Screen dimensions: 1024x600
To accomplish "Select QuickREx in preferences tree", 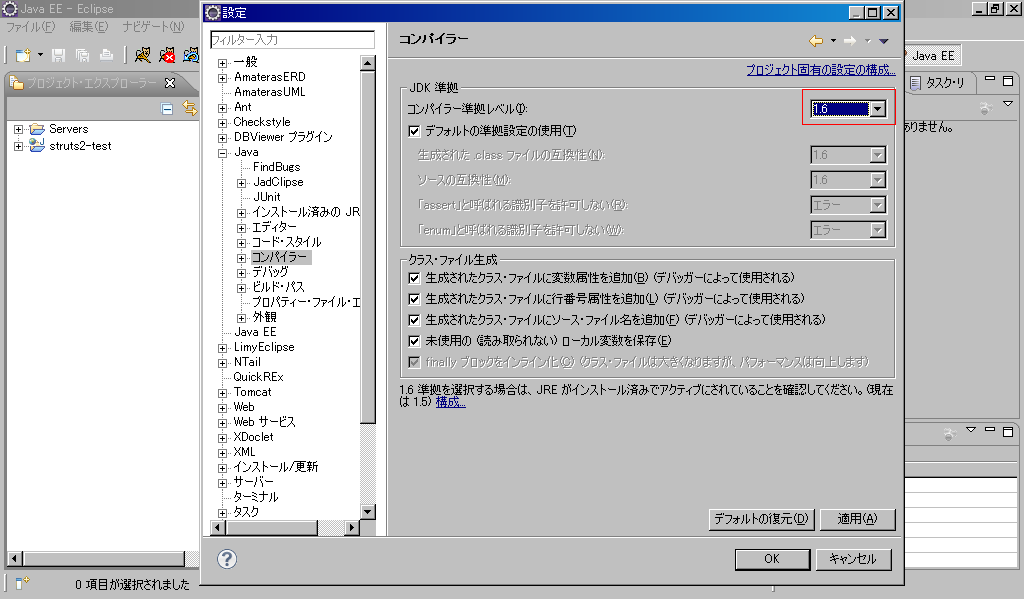I will click(x=259, y=377).
